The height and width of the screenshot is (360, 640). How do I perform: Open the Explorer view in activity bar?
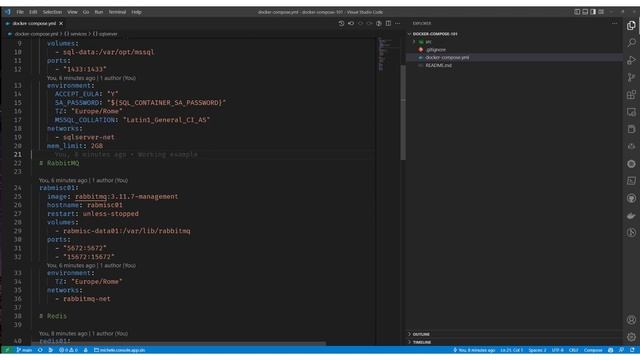pos(631,26)
